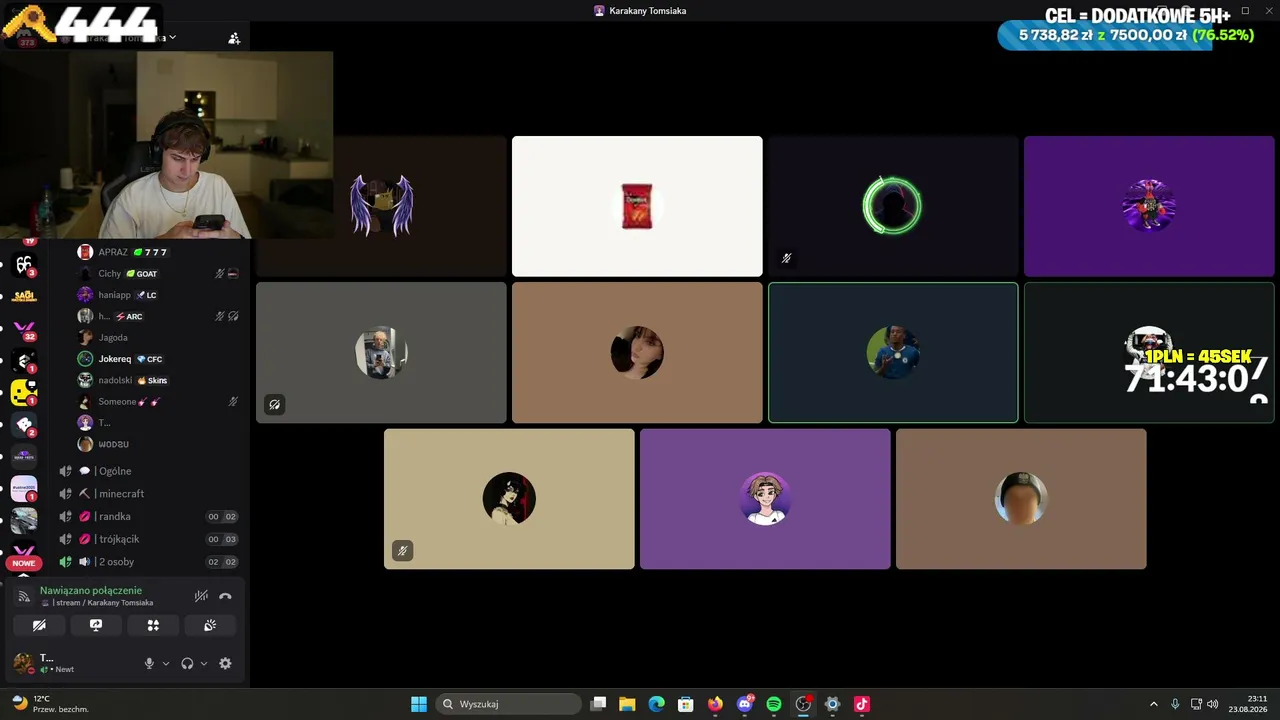Focus the beige tile with dark-haired avatar
Image resolution: width=1280 pixels, height=720 pixels.
tap(509, 499)
